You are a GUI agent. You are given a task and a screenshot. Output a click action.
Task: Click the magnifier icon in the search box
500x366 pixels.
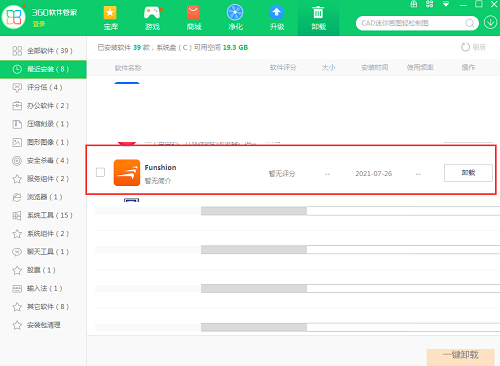[469, 23]
